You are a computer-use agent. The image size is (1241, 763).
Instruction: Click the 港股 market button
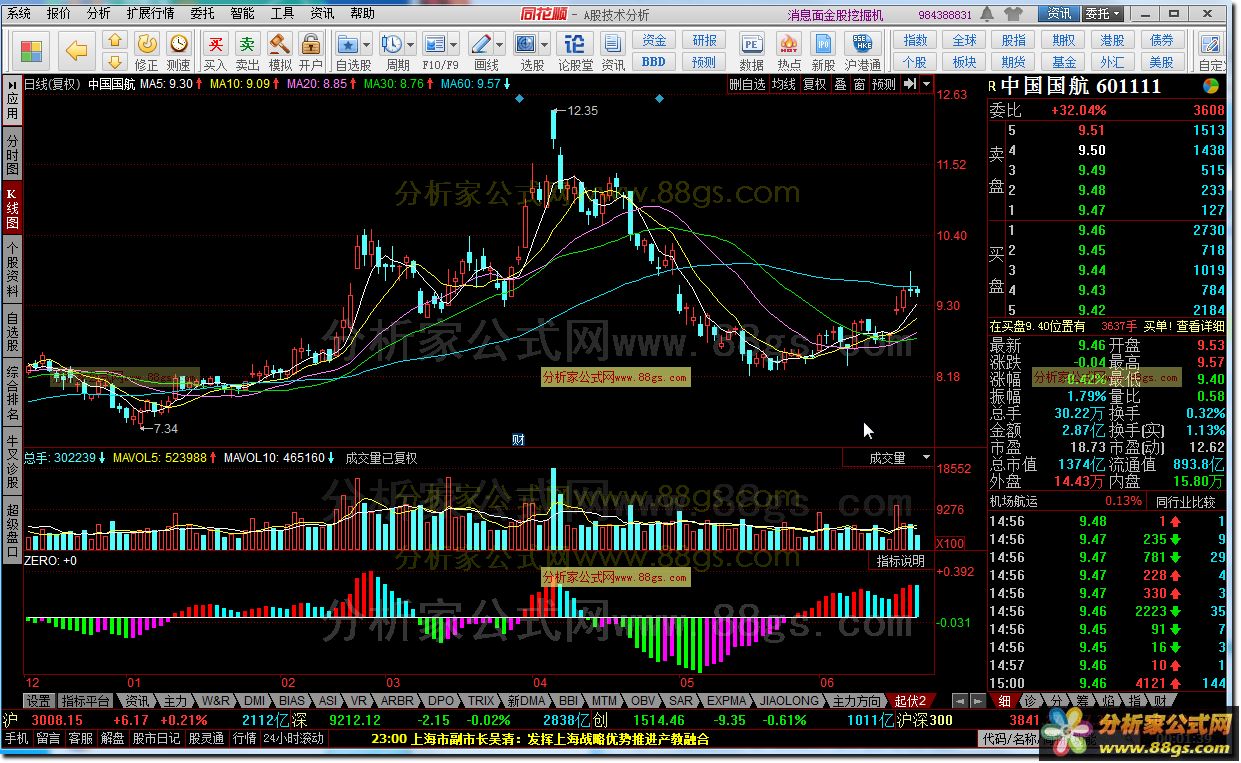tap(1112, 40)
